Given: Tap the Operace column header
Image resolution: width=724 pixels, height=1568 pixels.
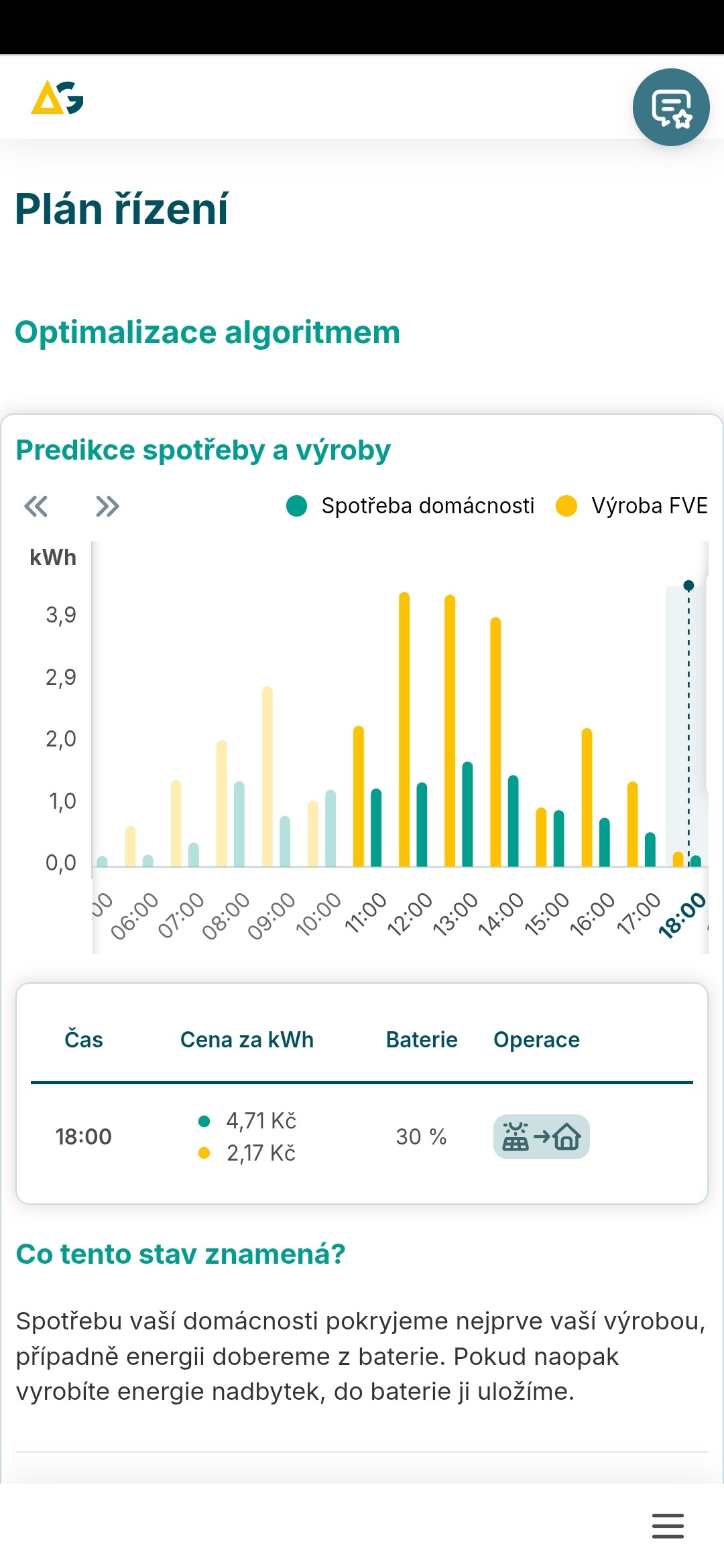Looking at the screenshot, I should click(x=536, y=1040).
